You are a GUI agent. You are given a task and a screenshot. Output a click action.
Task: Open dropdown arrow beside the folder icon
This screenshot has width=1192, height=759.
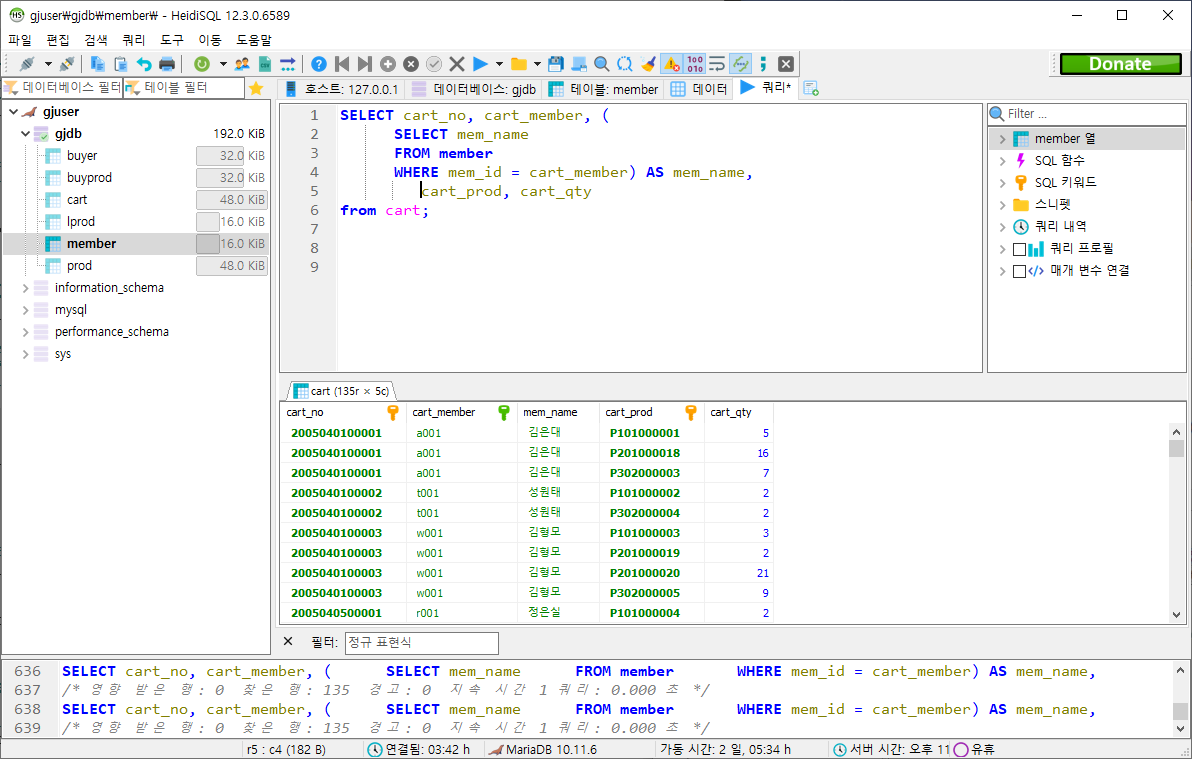(537, 64)
